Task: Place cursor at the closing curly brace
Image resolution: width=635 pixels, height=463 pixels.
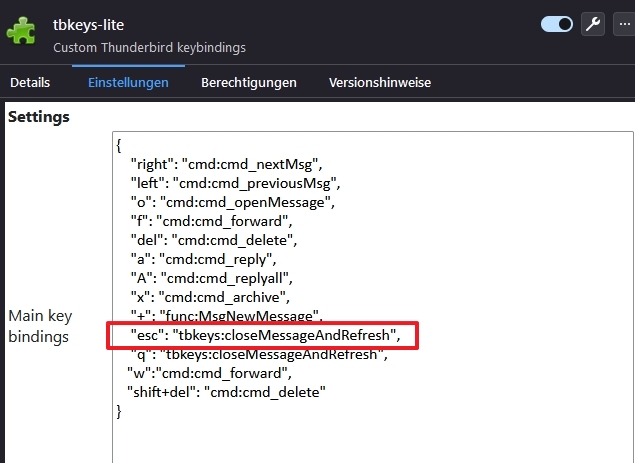Action: click(119, 412)
